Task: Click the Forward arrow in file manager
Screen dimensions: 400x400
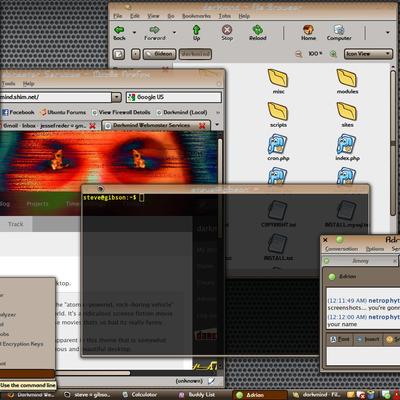Action: (155, 33)
